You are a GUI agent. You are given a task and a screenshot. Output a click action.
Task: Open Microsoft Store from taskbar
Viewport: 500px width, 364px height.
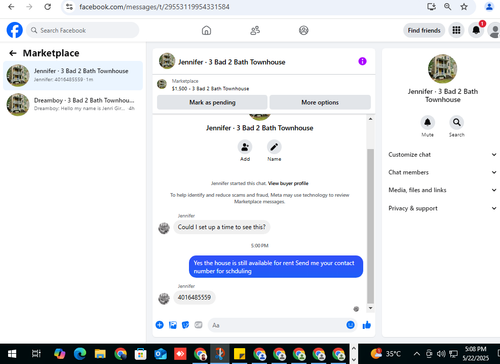(x=140, y=354)
